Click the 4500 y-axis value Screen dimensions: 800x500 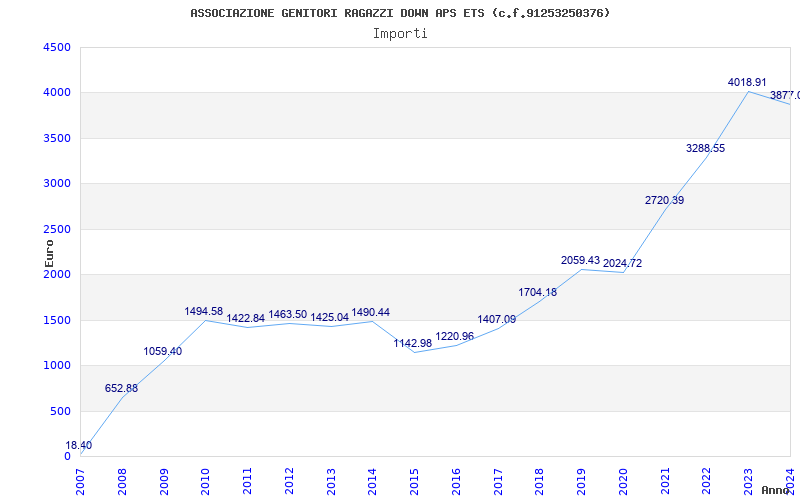pos(57,47)
